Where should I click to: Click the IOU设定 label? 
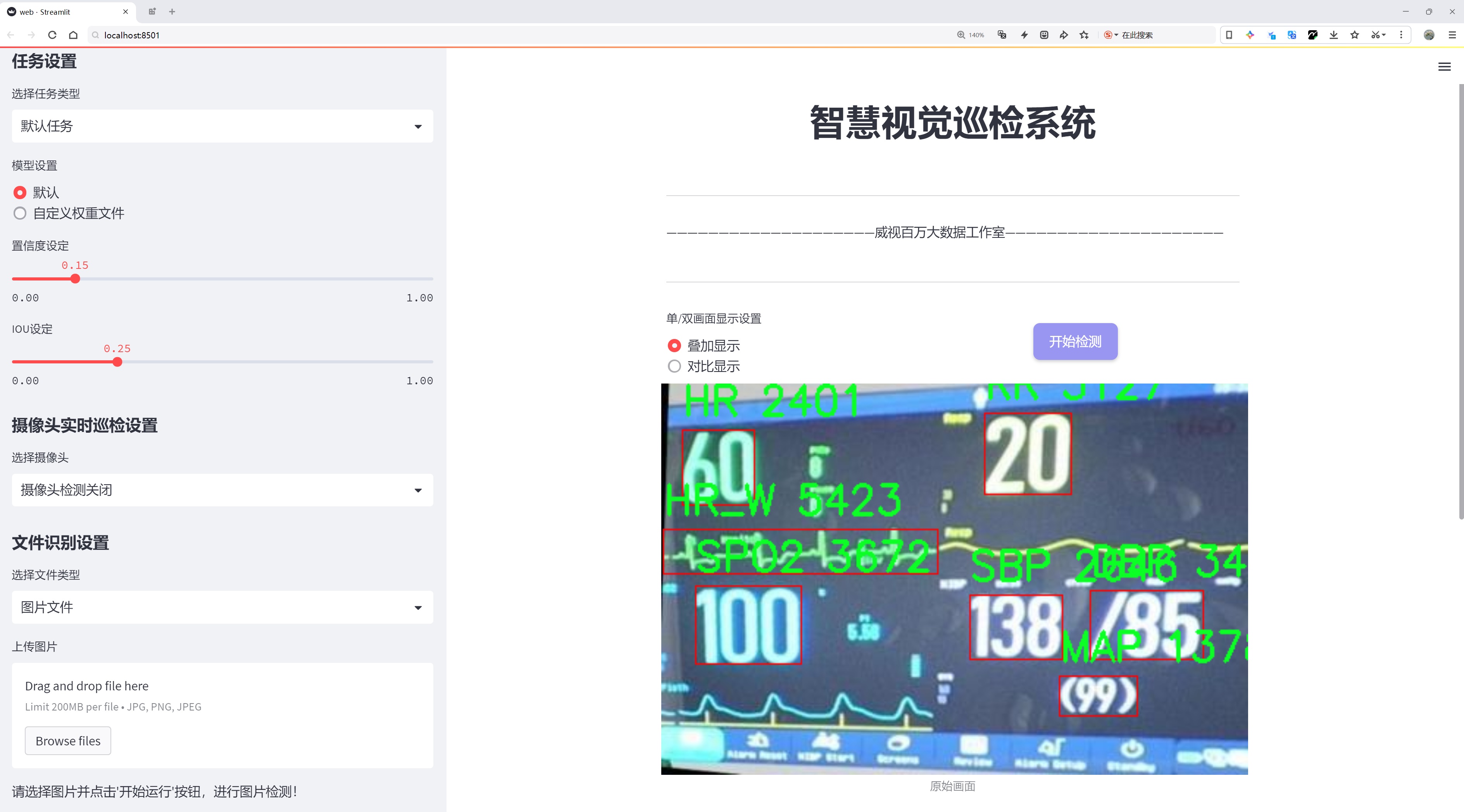(x=33, y=329)
